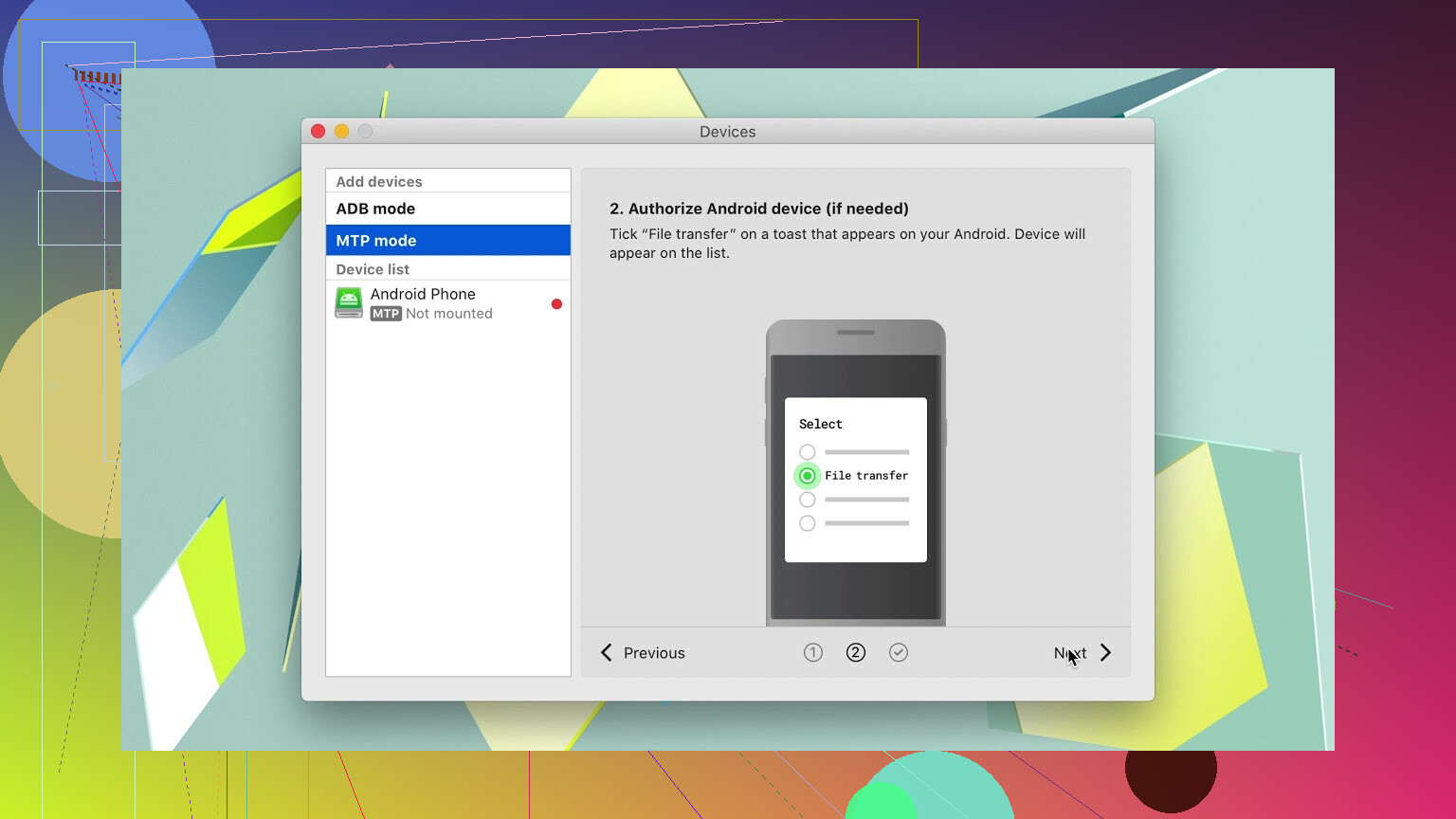Click the red status dot beside Android Phone

[x=556, y=304]
